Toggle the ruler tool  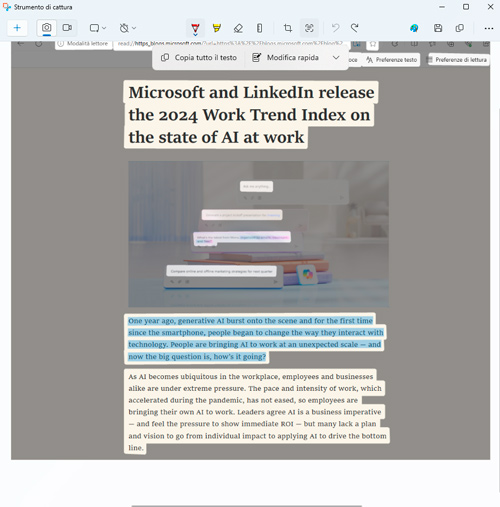click(259, 28)
